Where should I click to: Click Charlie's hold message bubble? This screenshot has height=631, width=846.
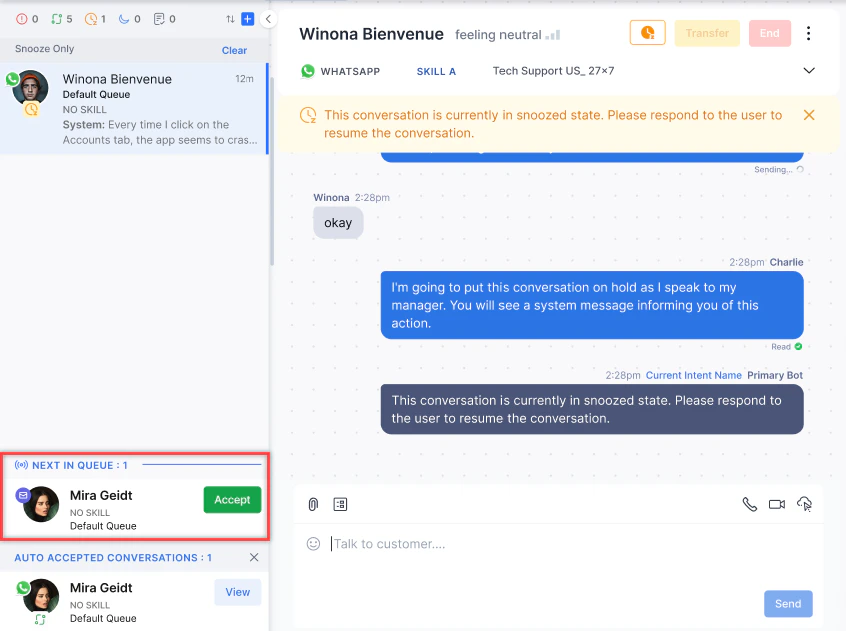pyautogui.click(x=592, y=305)
